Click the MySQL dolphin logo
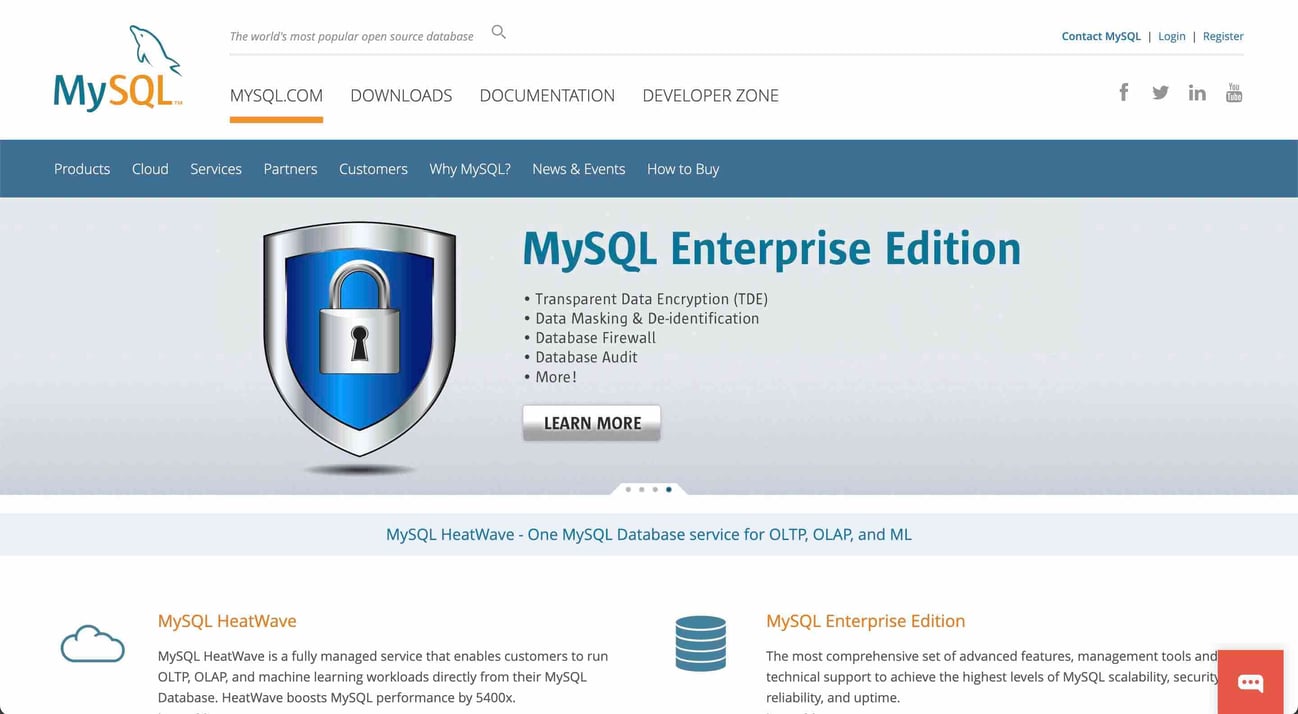This screenshot has width=1298, height=714. click(x=118, y=70)
